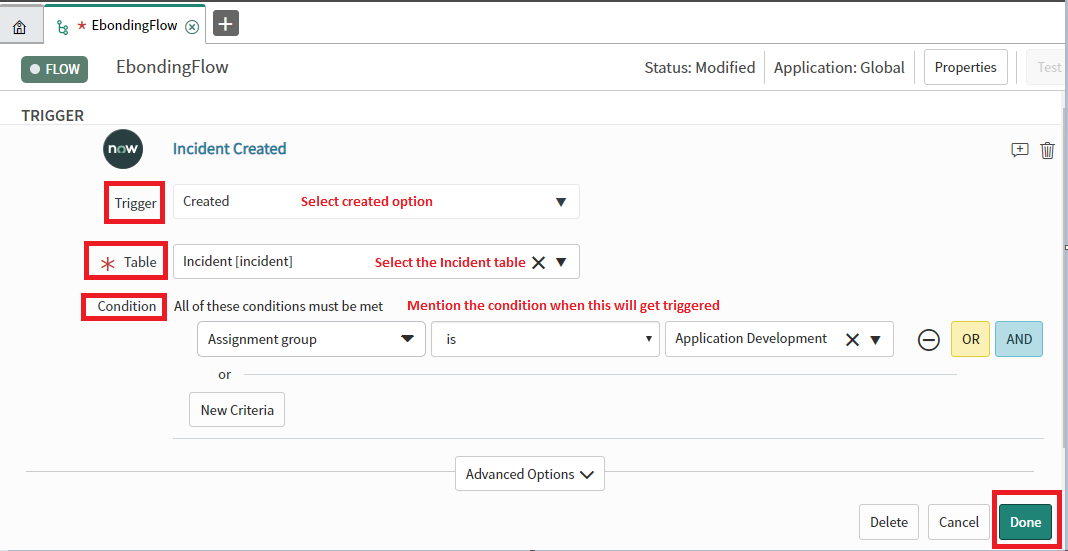This screenshot has height=551, width=1068.
Task: Open the Trigger type dropdown showing Created
Action: pos(376,202)
